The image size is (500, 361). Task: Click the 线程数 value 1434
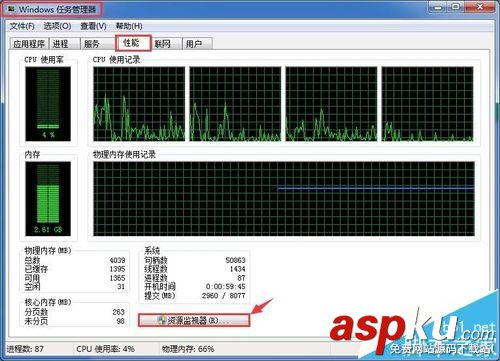coord(237,269)
